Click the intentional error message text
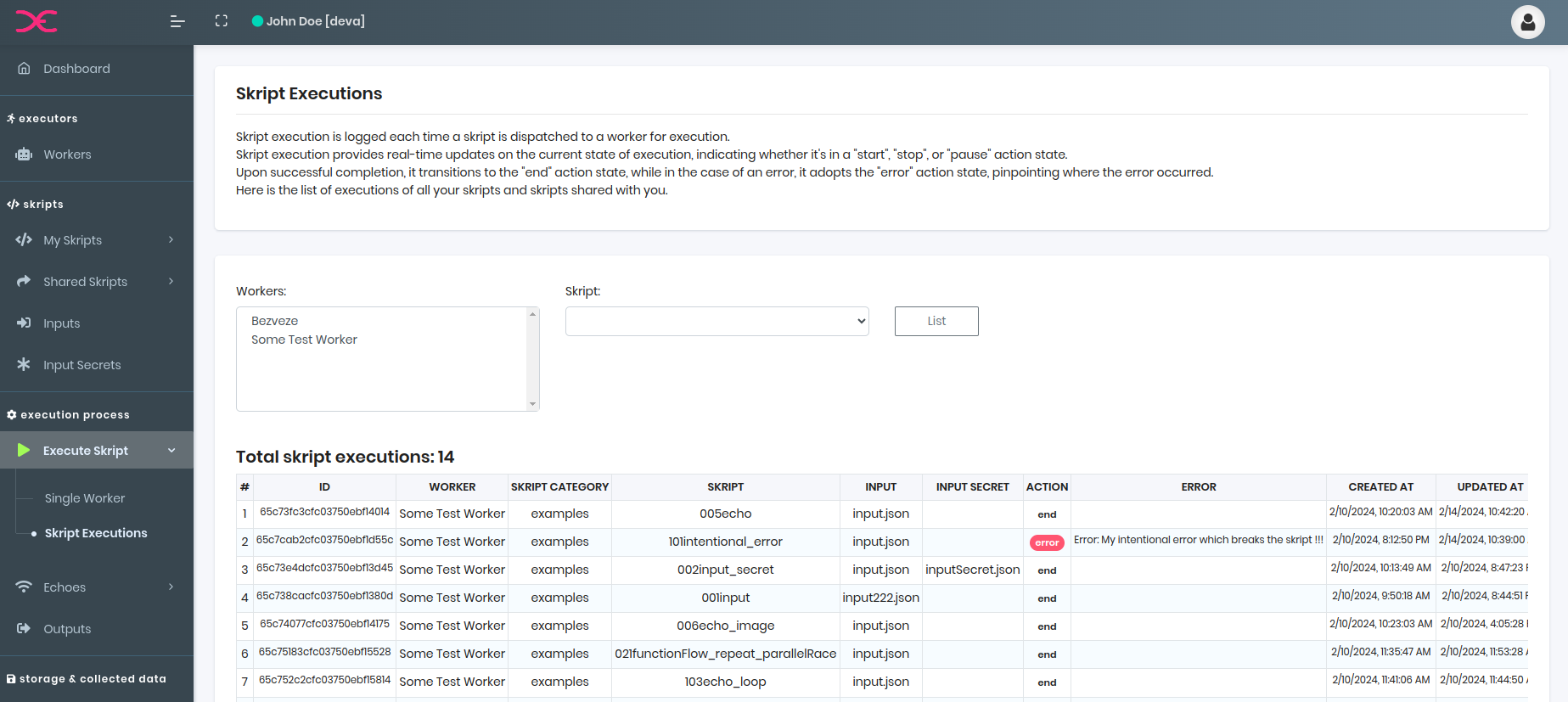This screenshot has height=702, width=1568. pos(1199,540)
